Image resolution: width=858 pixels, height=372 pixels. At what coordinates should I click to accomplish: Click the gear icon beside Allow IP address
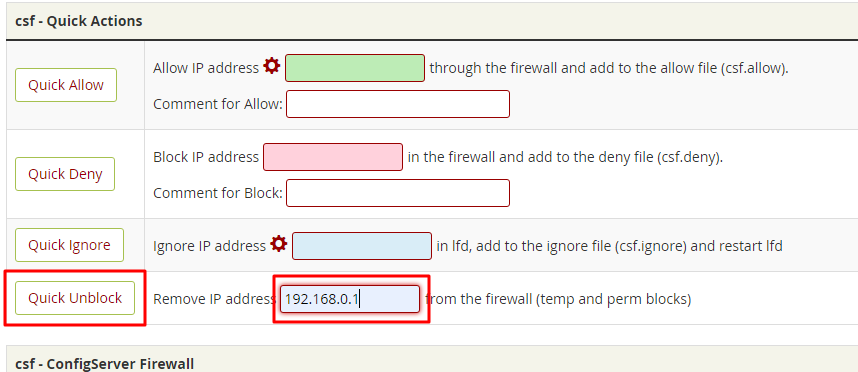point(271,66)
